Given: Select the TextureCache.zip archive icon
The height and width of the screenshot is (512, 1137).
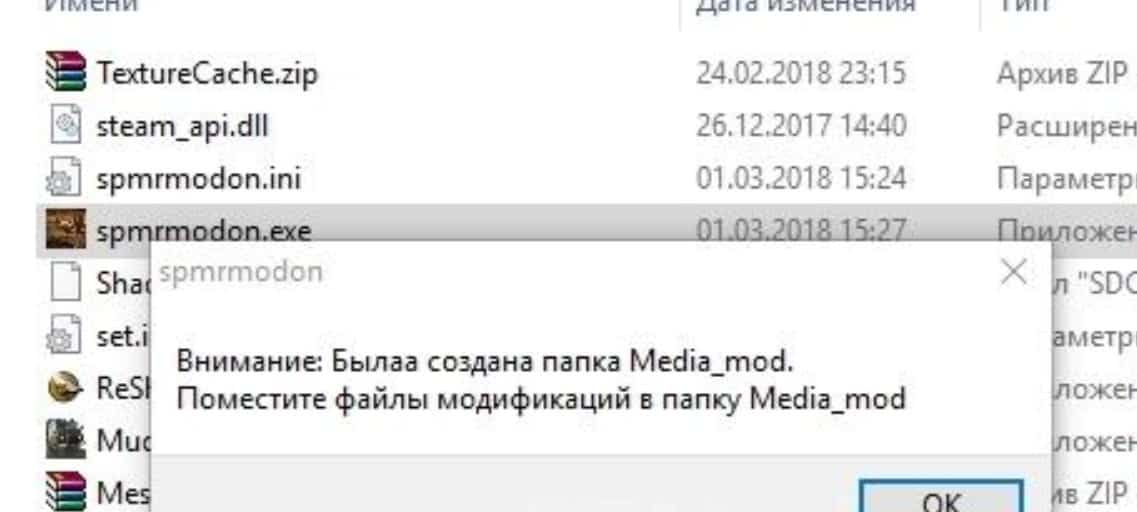Looking at the screenshot, I should 65,73.
